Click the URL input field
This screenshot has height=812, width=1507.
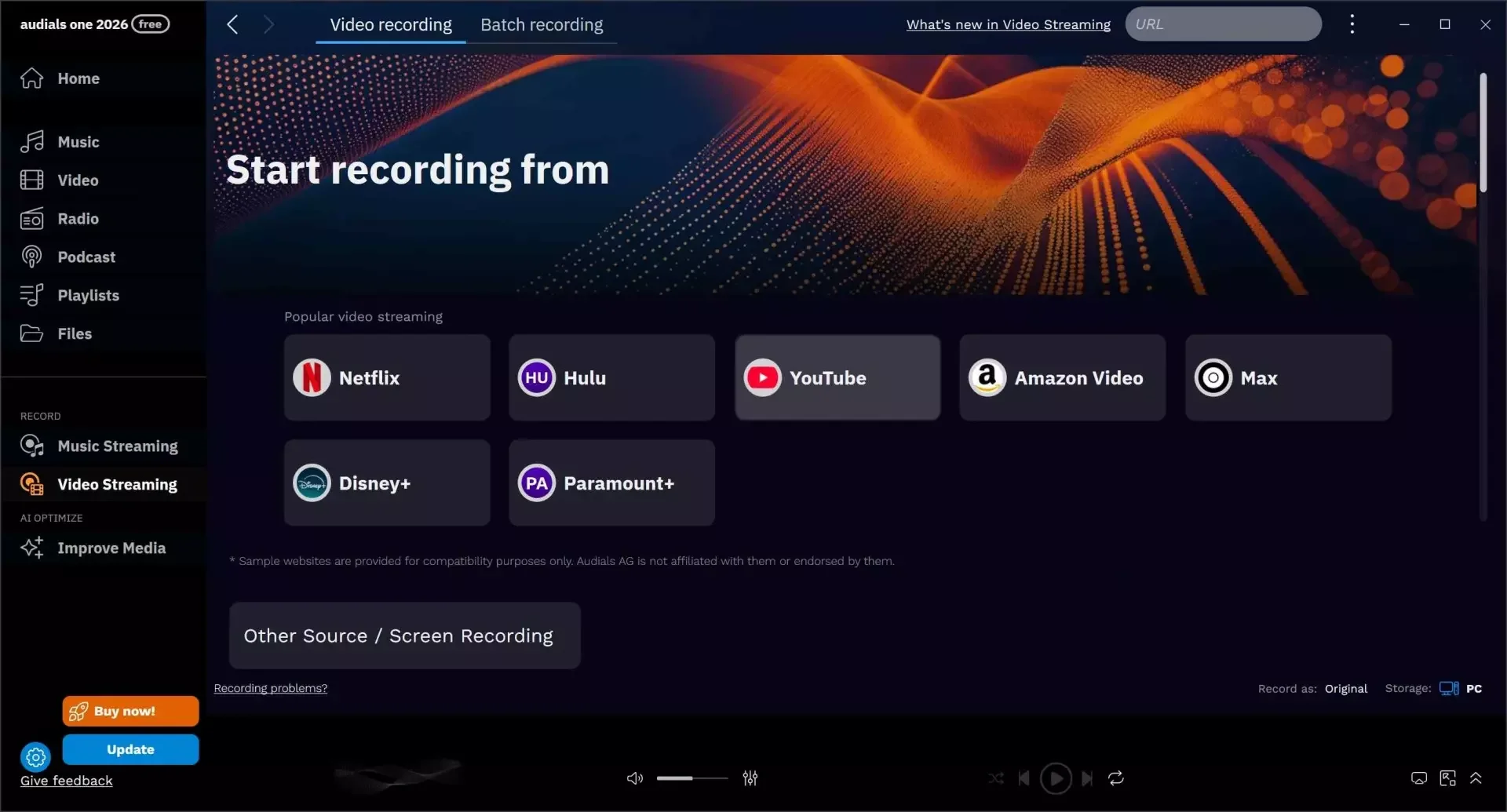pos(1223,24)
